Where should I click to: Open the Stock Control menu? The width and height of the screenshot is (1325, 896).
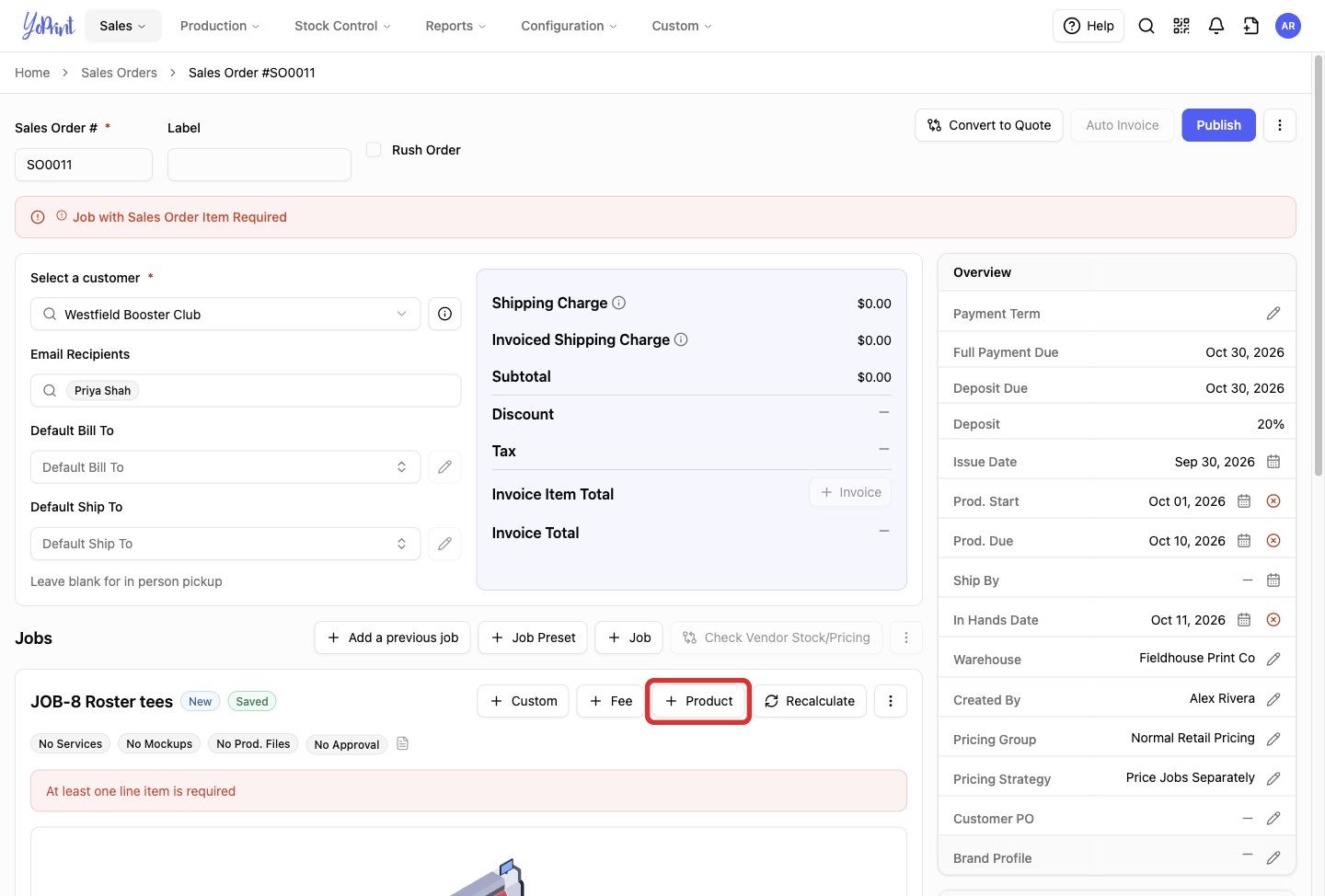click(x=342, y=26)
